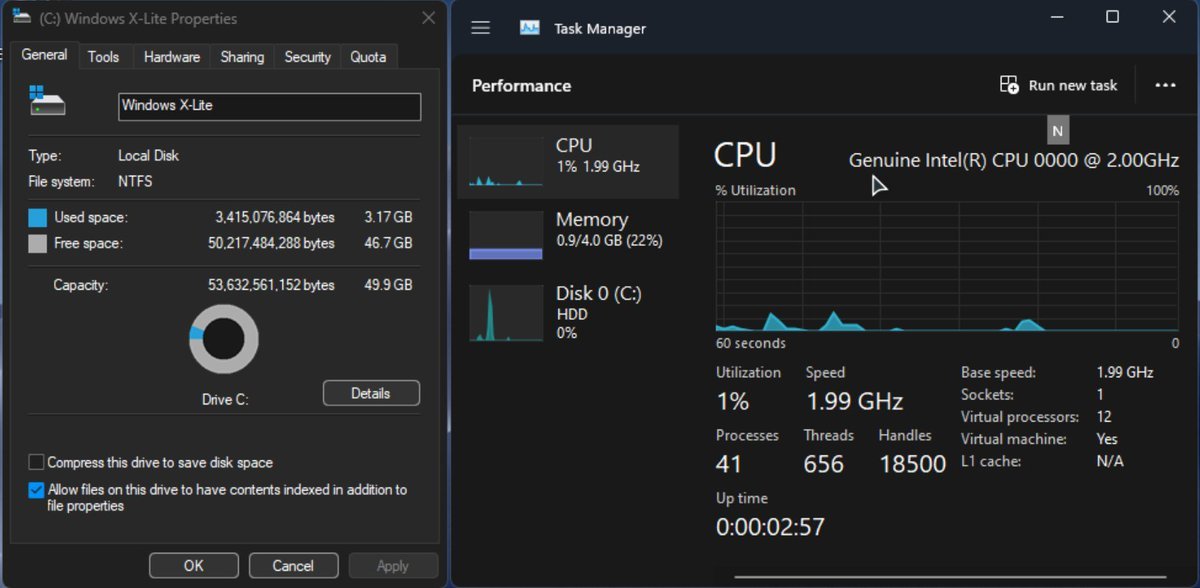Click the Run new task icon
The width and height of the screenshot is (1200, 588).
pos(1009,85)
